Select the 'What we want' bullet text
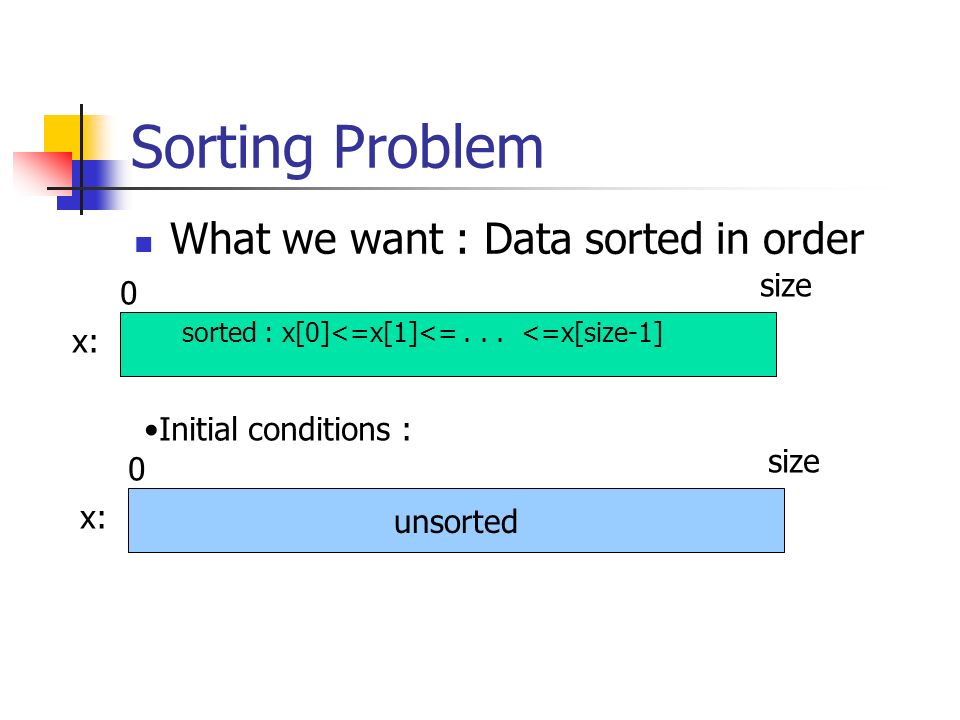The image size is (960, 720). click(x=517, y=239)
